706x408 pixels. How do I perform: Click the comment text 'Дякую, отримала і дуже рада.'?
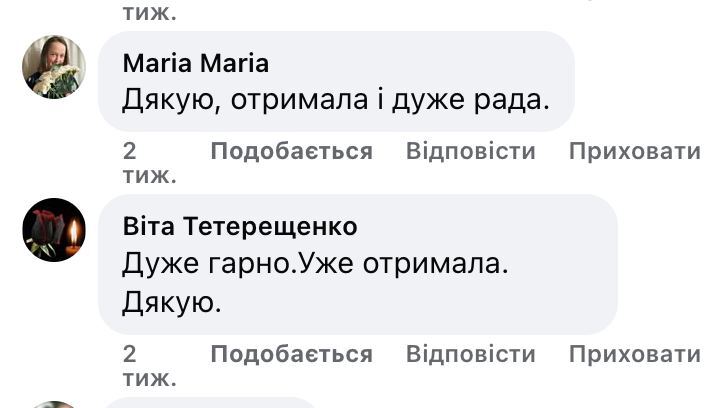[336, 99]
